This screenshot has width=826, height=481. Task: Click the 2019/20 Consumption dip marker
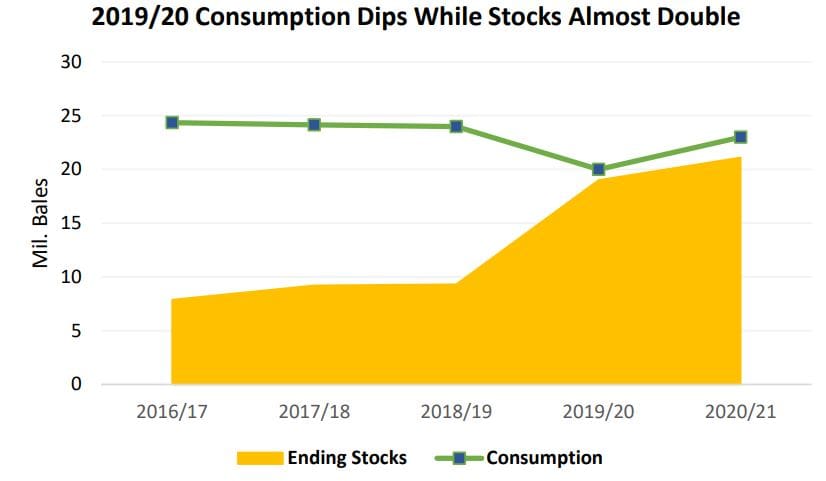coord(598,170)
